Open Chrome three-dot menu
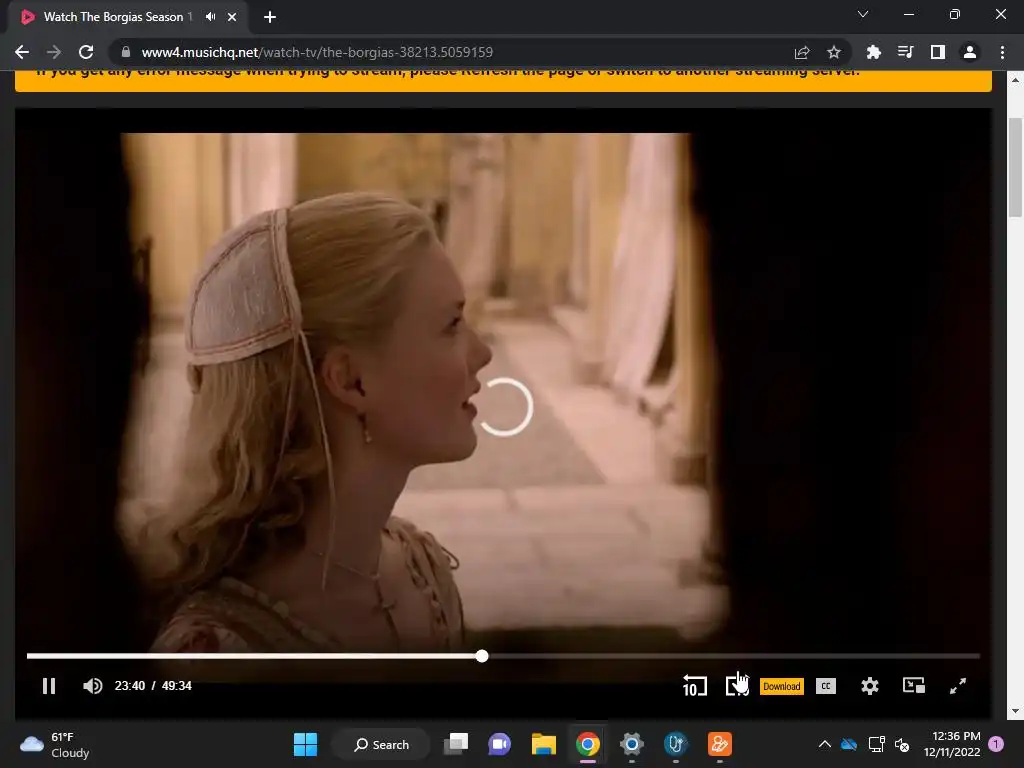This screenshot has width=1024, height=768. pyautogui.click(x=1002, y=52)
